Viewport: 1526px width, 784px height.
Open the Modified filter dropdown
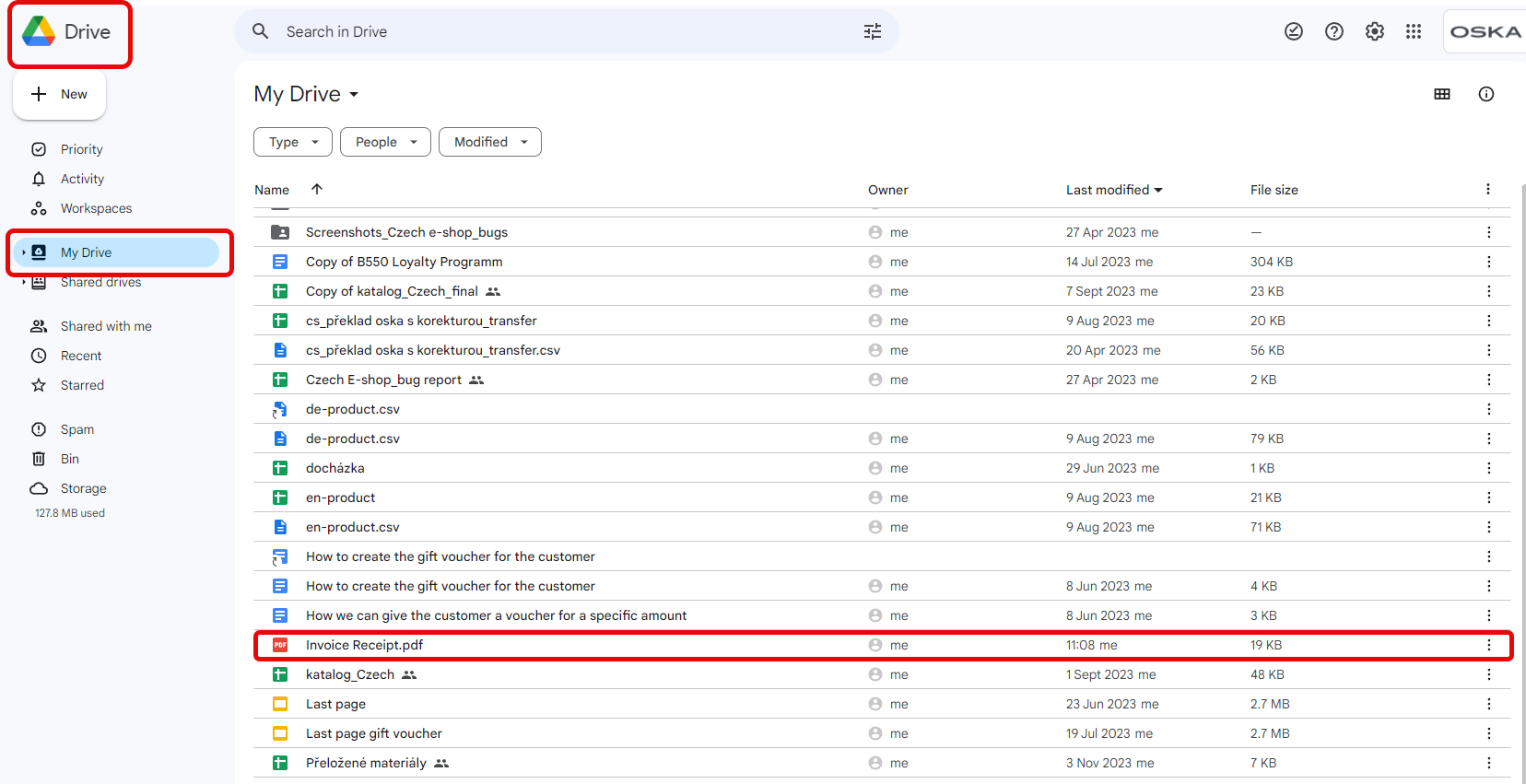[x=489, y=142]
